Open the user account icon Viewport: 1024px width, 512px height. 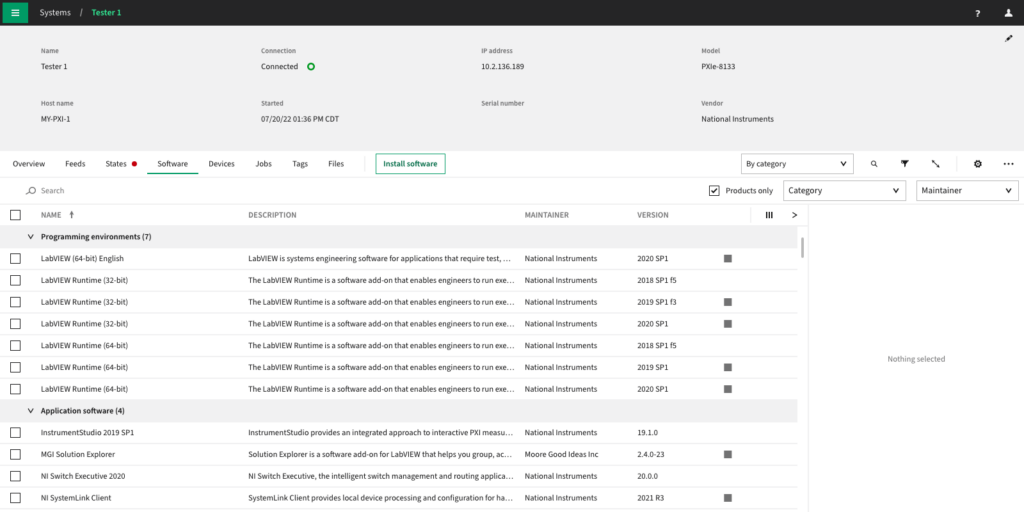[x=1008, y=13]
